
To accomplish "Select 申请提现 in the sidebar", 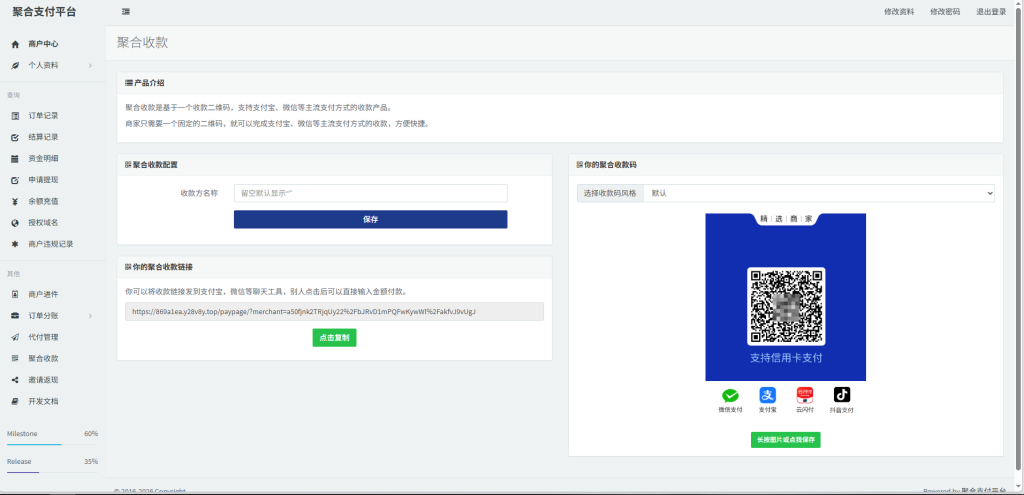I will [x=43, y=180].
